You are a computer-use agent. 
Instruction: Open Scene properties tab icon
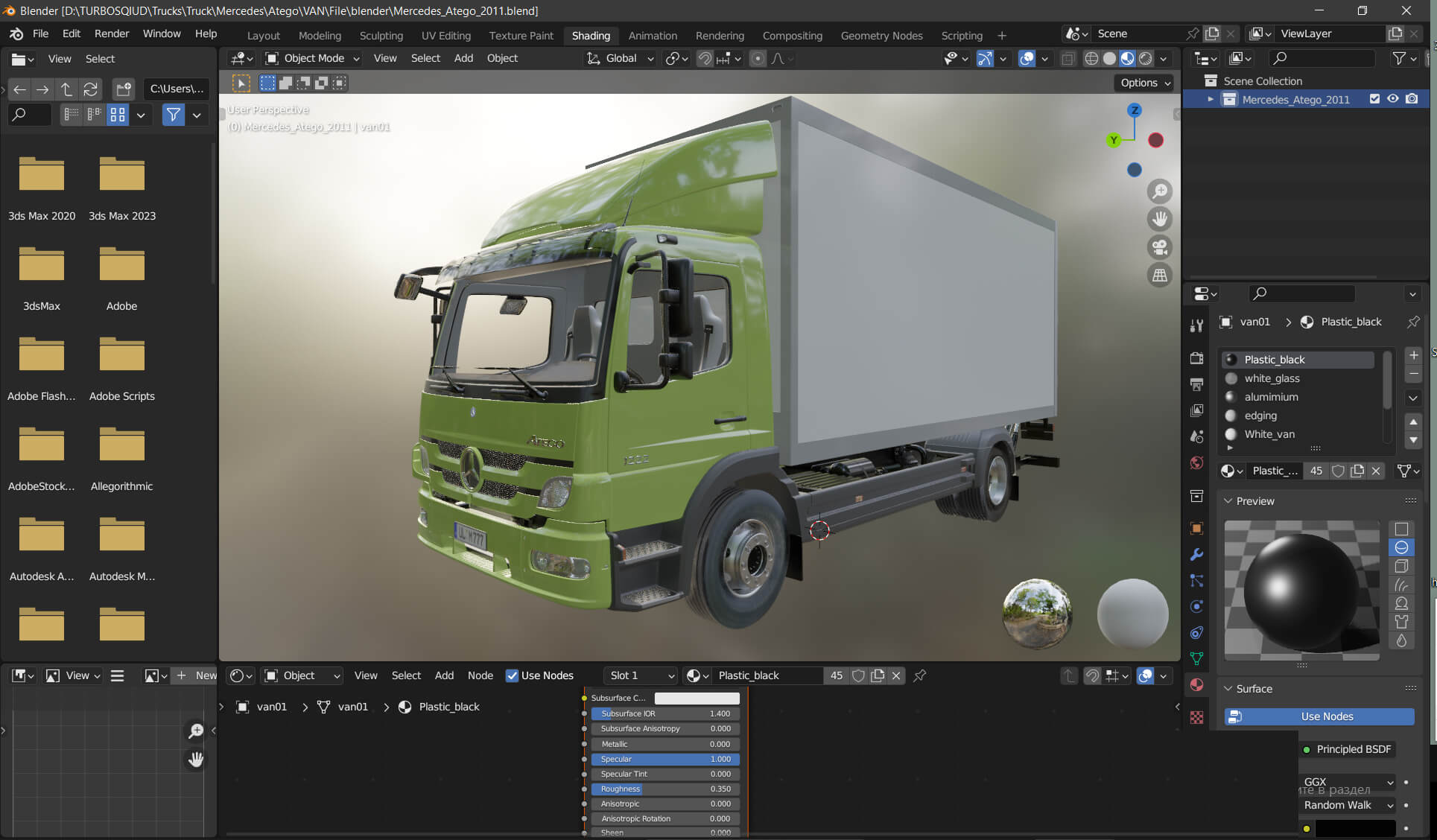pos(1196,436)
